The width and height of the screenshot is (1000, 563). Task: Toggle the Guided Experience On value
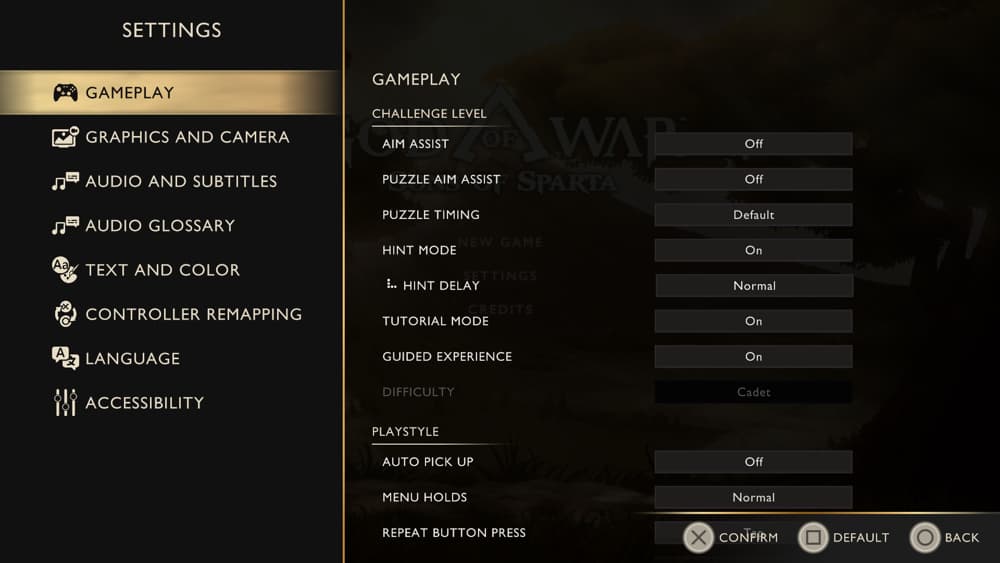[x=753, y=357]
